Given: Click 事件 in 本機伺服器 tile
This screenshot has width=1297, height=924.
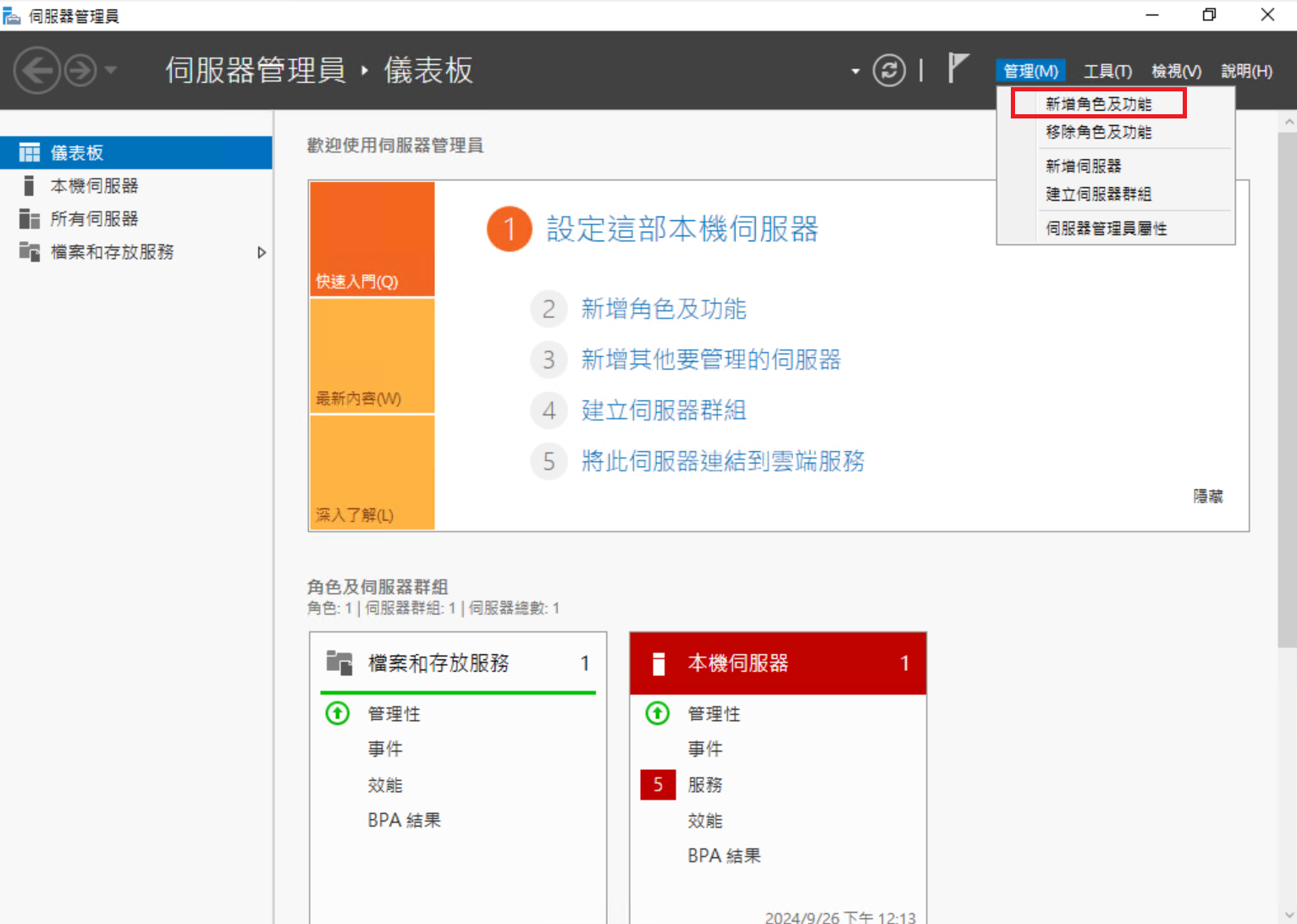Looking at the screenshot, I should (x=705, y=749).
